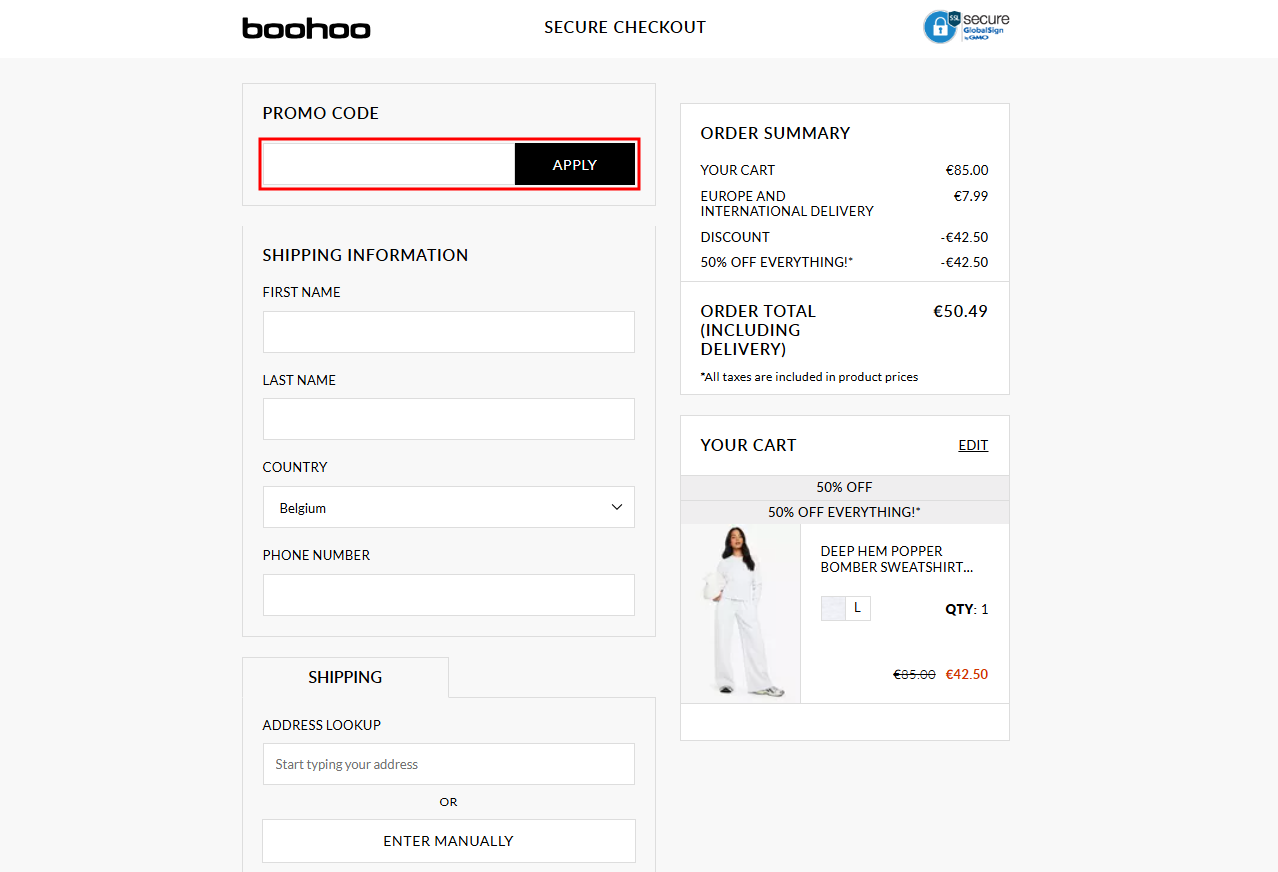1278x872 pixels.
Task: Click the PHONE NUMBER field
Action: pyautogui.click(x=448, y=594)
